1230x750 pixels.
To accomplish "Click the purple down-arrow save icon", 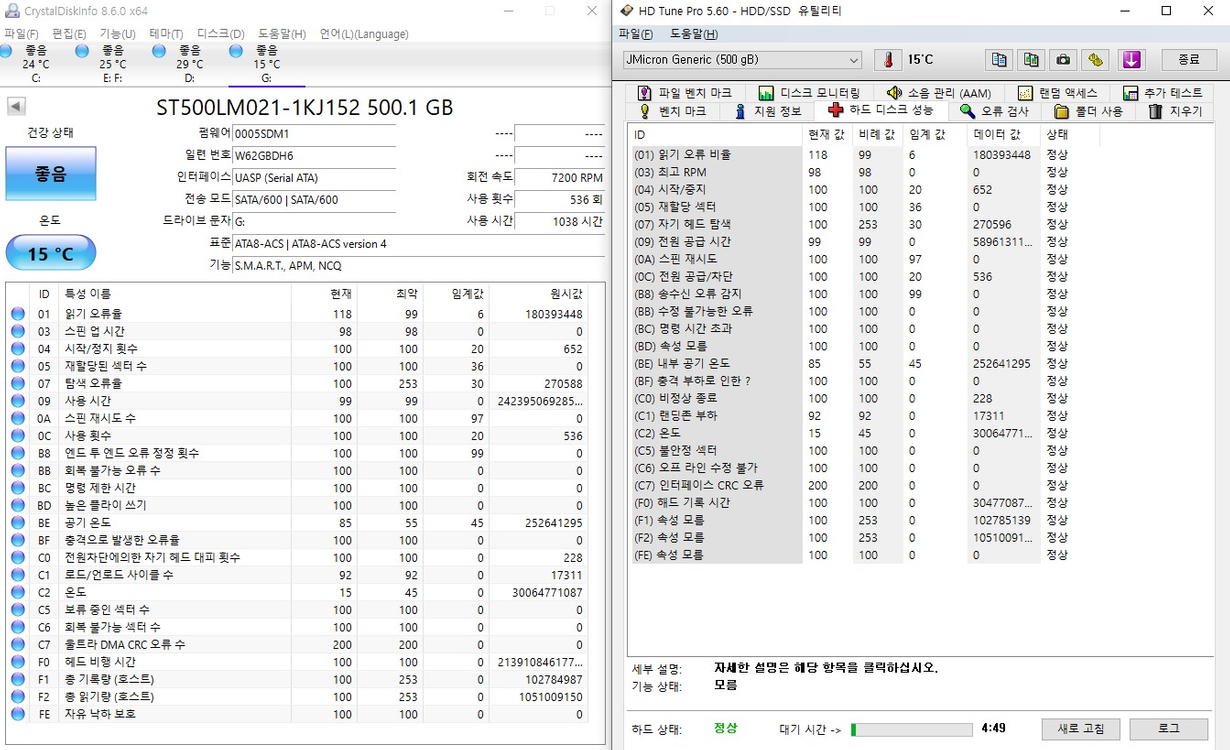I will 1131,59.
